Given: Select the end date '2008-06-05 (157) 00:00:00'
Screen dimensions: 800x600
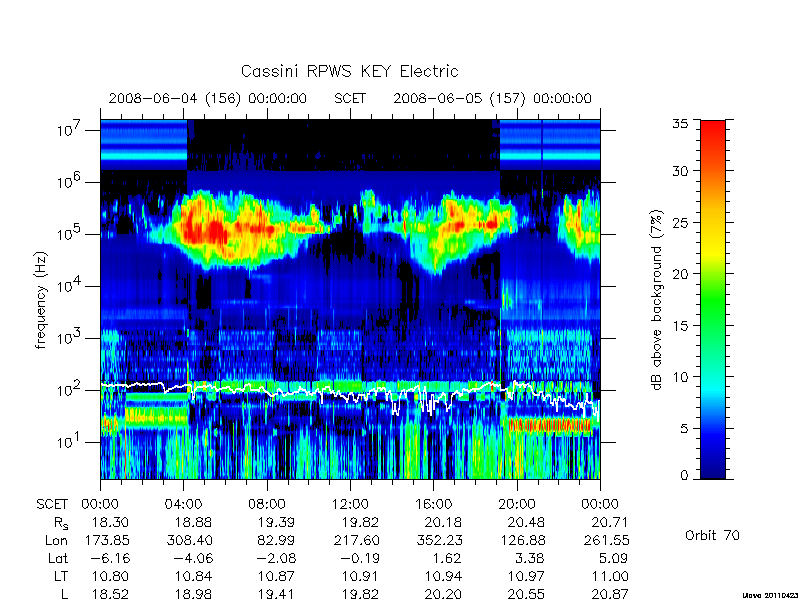Looking at the screenshot, I should [492, 98].
